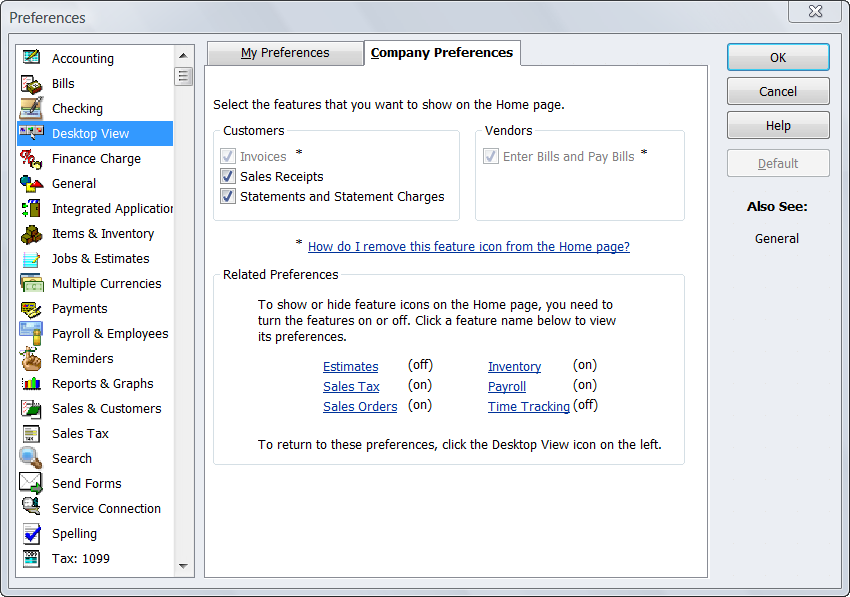Image resolution: width=850 pixels, height=597 pixels.
Task: Click the Accounting icon in the sidebar
Action: pyautogui.click(x=31, y=58)
